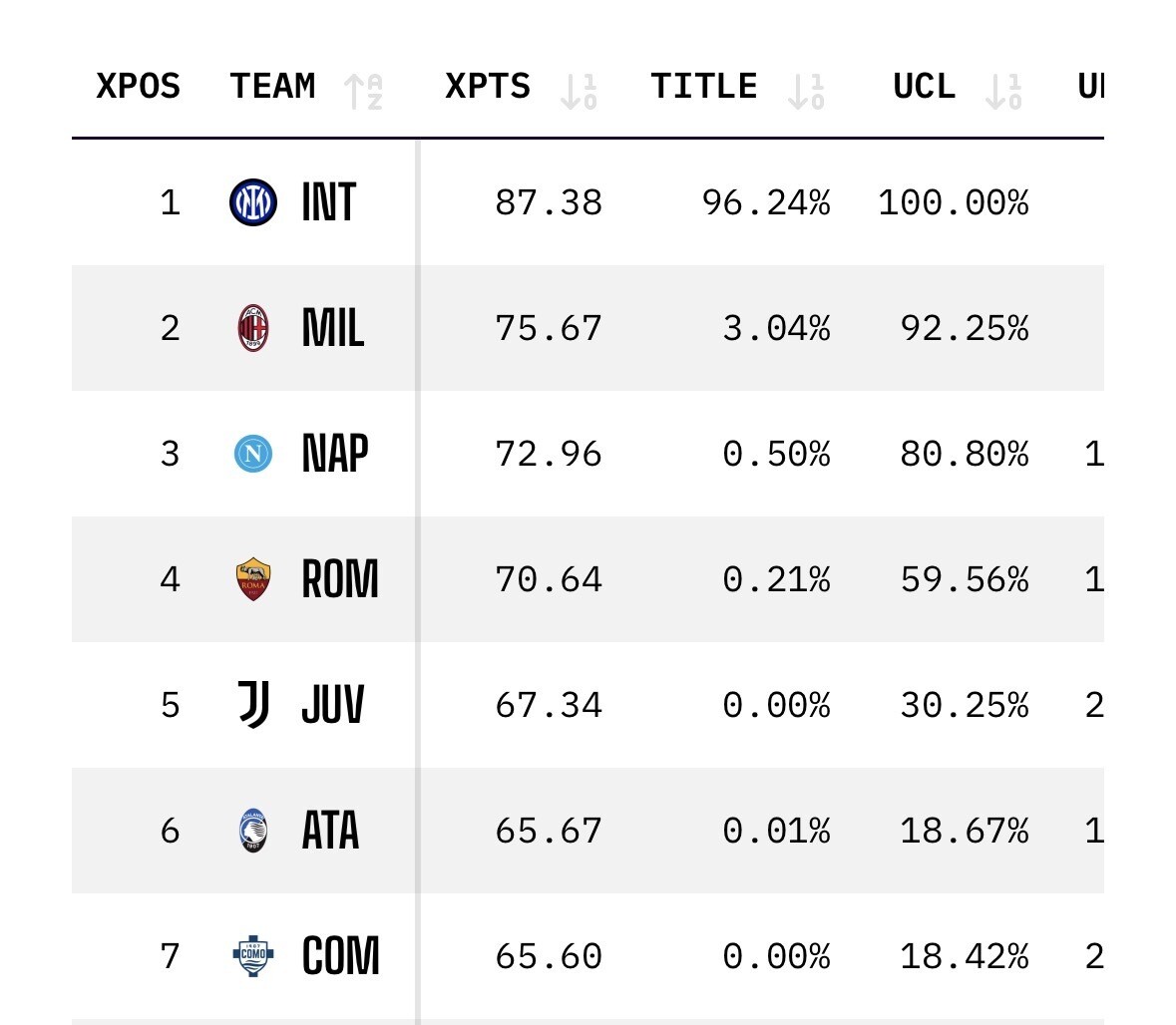1176x1025 pixels.
Task: Click the AC Milan club crest
Action: coord(253,328)
